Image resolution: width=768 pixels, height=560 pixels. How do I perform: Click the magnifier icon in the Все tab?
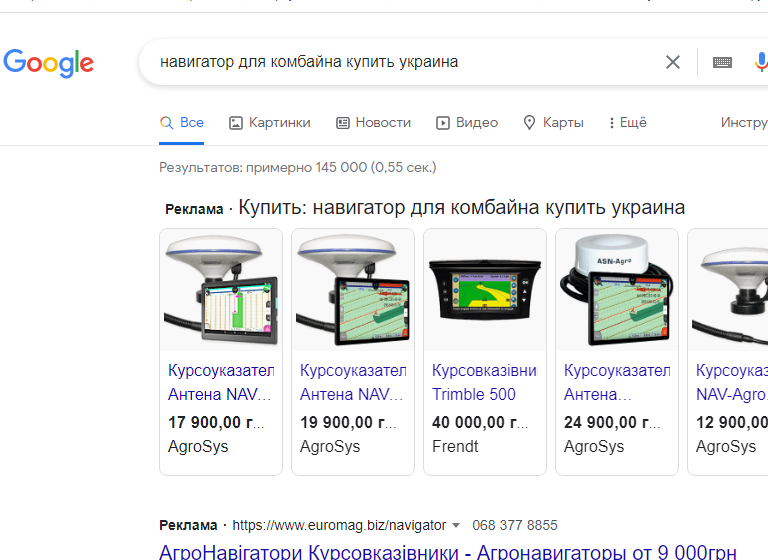pos(167,122)
